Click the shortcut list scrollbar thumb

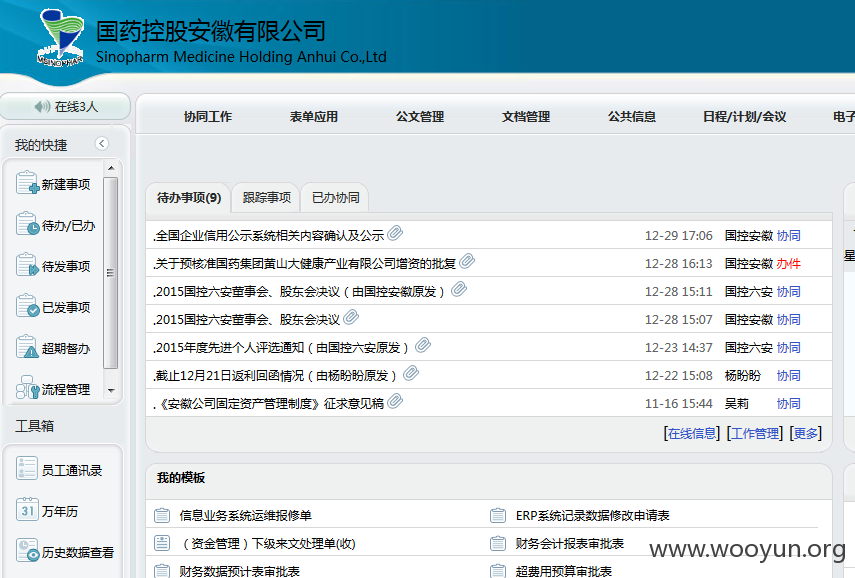pos(111,273)
